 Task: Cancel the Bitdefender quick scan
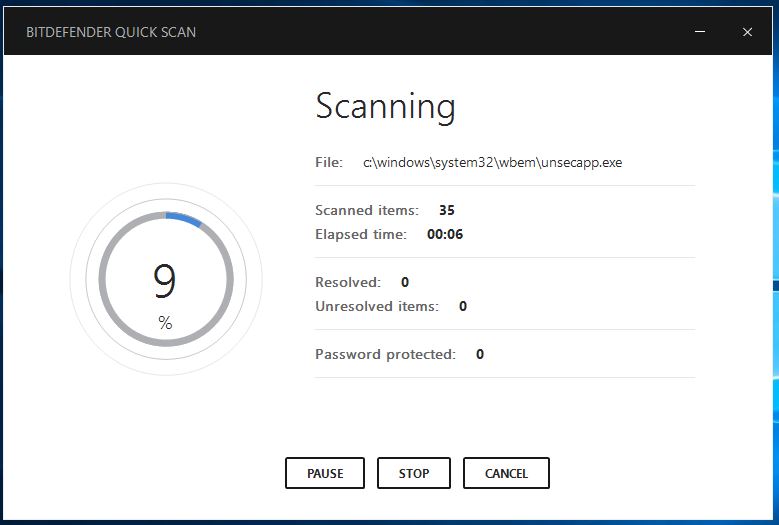click(506, 473)
